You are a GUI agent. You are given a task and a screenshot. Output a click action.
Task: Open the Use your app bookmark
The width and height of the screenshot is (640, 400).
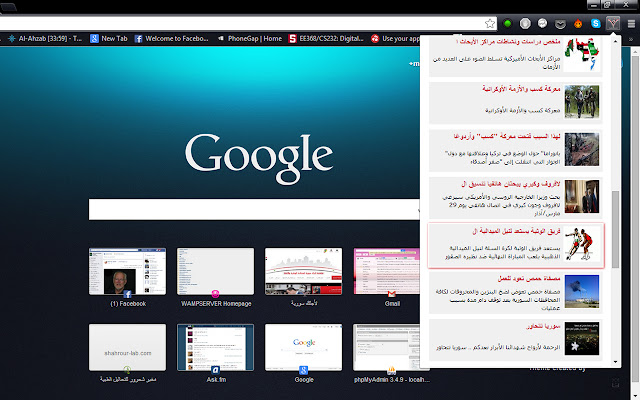[x=396, y=39]
